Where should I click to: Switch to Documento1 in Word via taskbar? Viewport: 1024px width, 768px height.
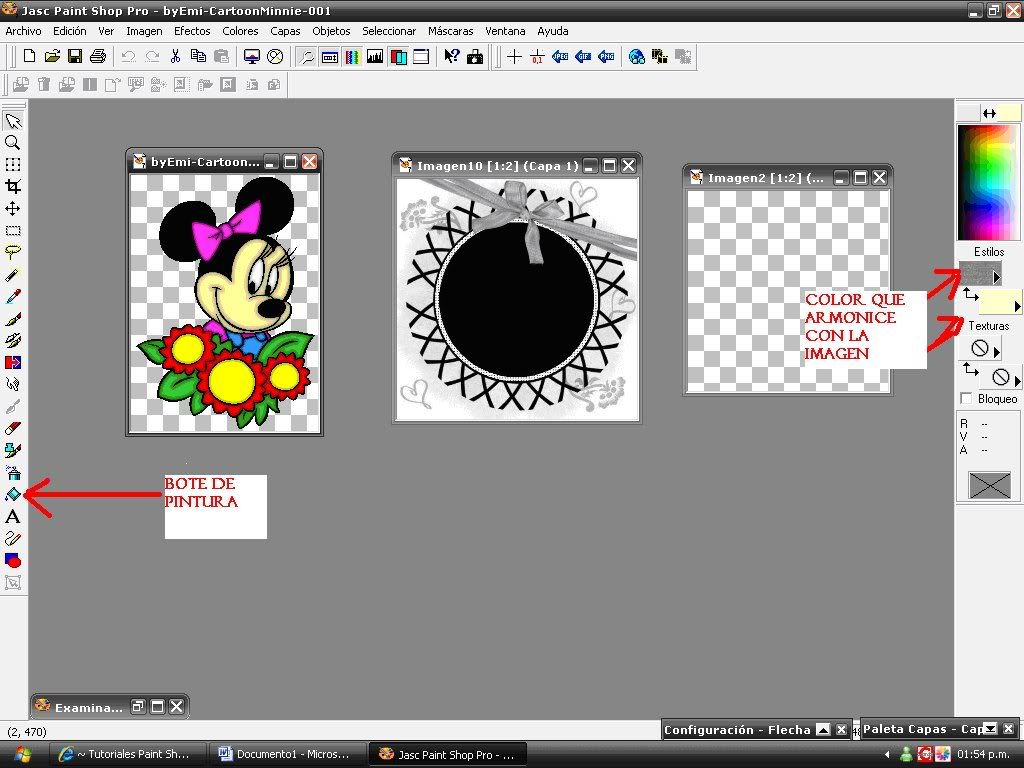tap(285, 755)
